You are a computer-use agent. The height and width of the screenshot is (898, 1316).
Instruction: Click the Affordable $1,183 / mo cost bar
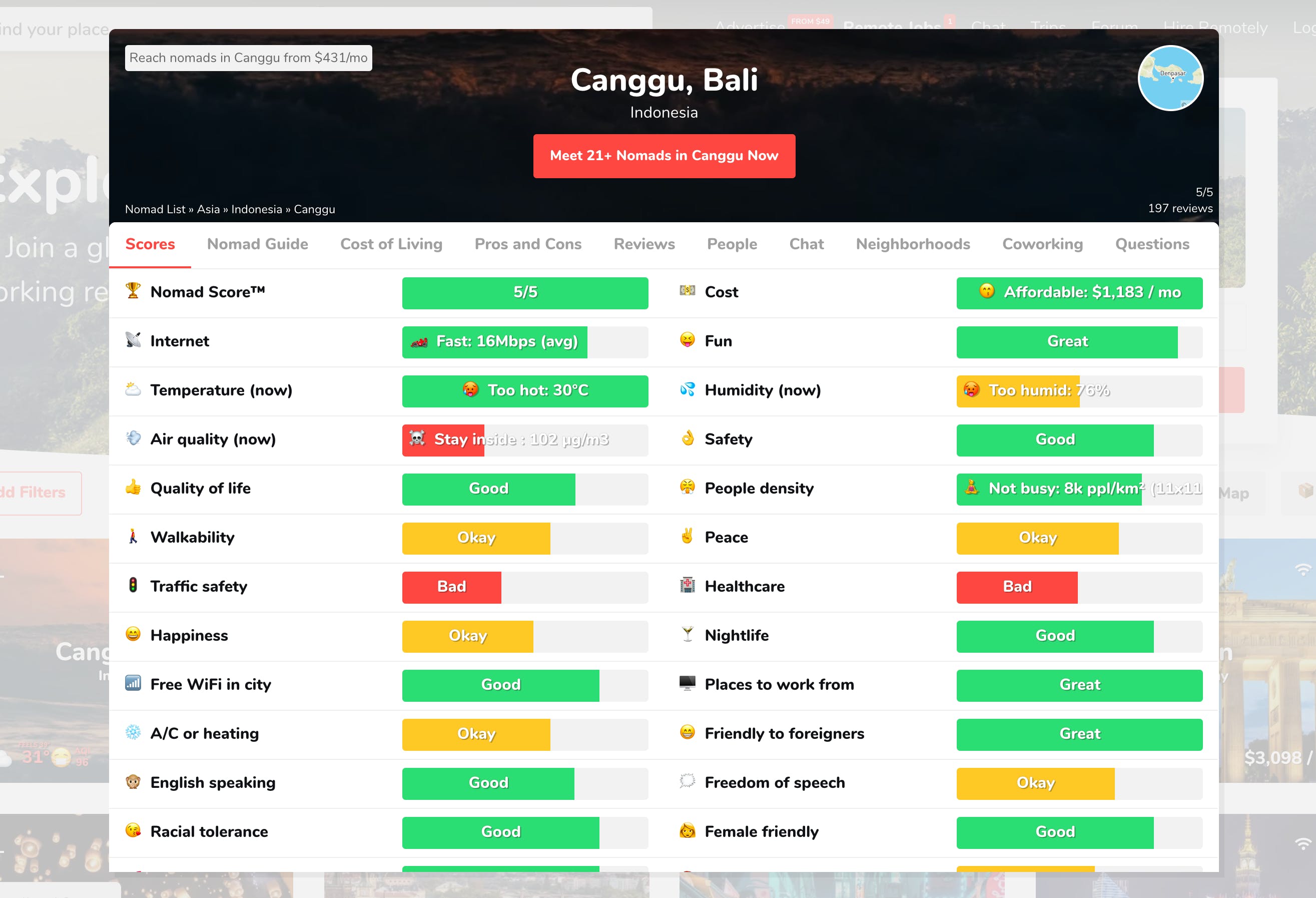click(1079, 293)
